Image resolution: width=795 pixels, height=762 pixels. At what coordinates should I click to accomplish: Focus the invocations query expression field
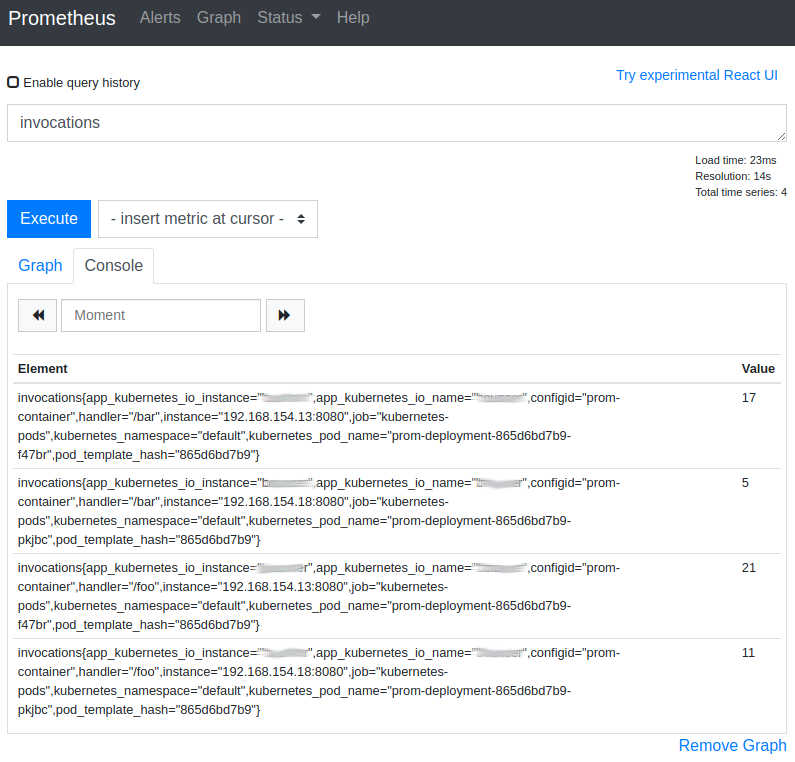click(396, 123)
